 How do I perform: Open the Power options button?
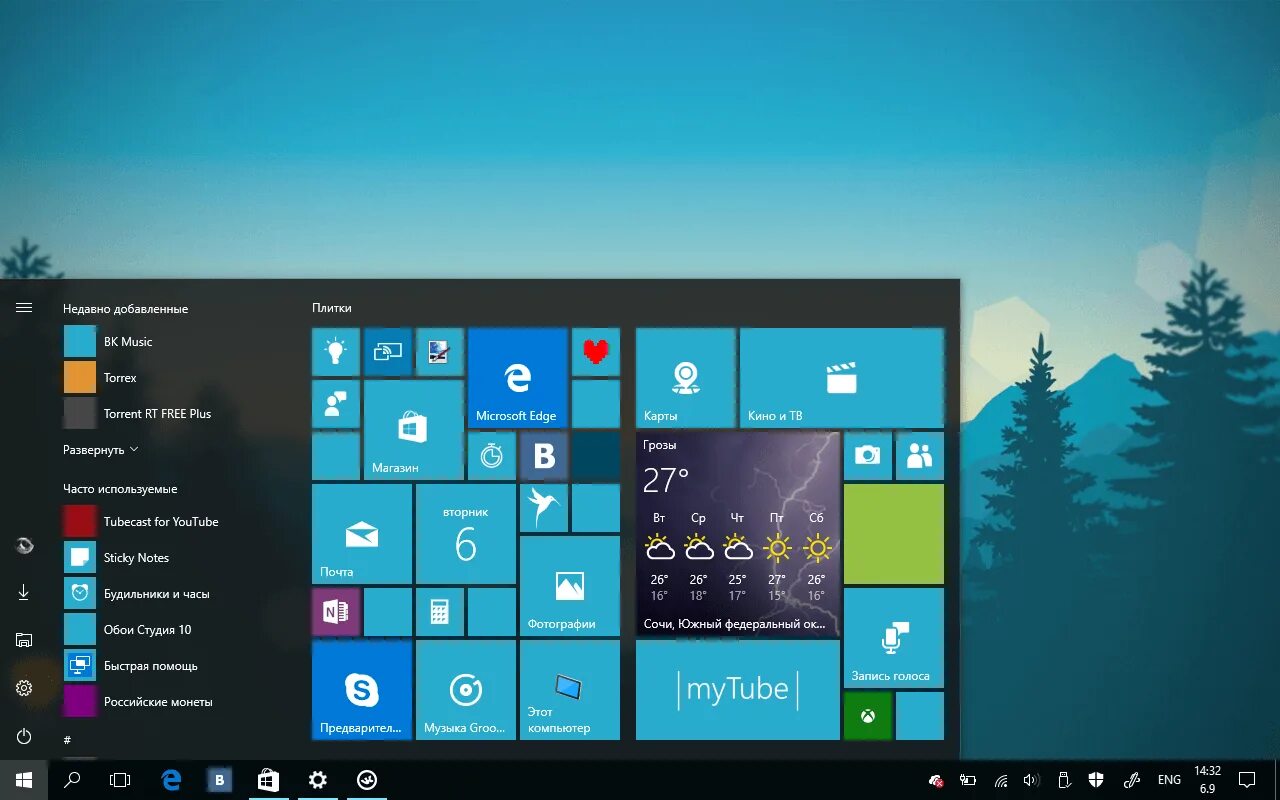(x=24, y=736)
